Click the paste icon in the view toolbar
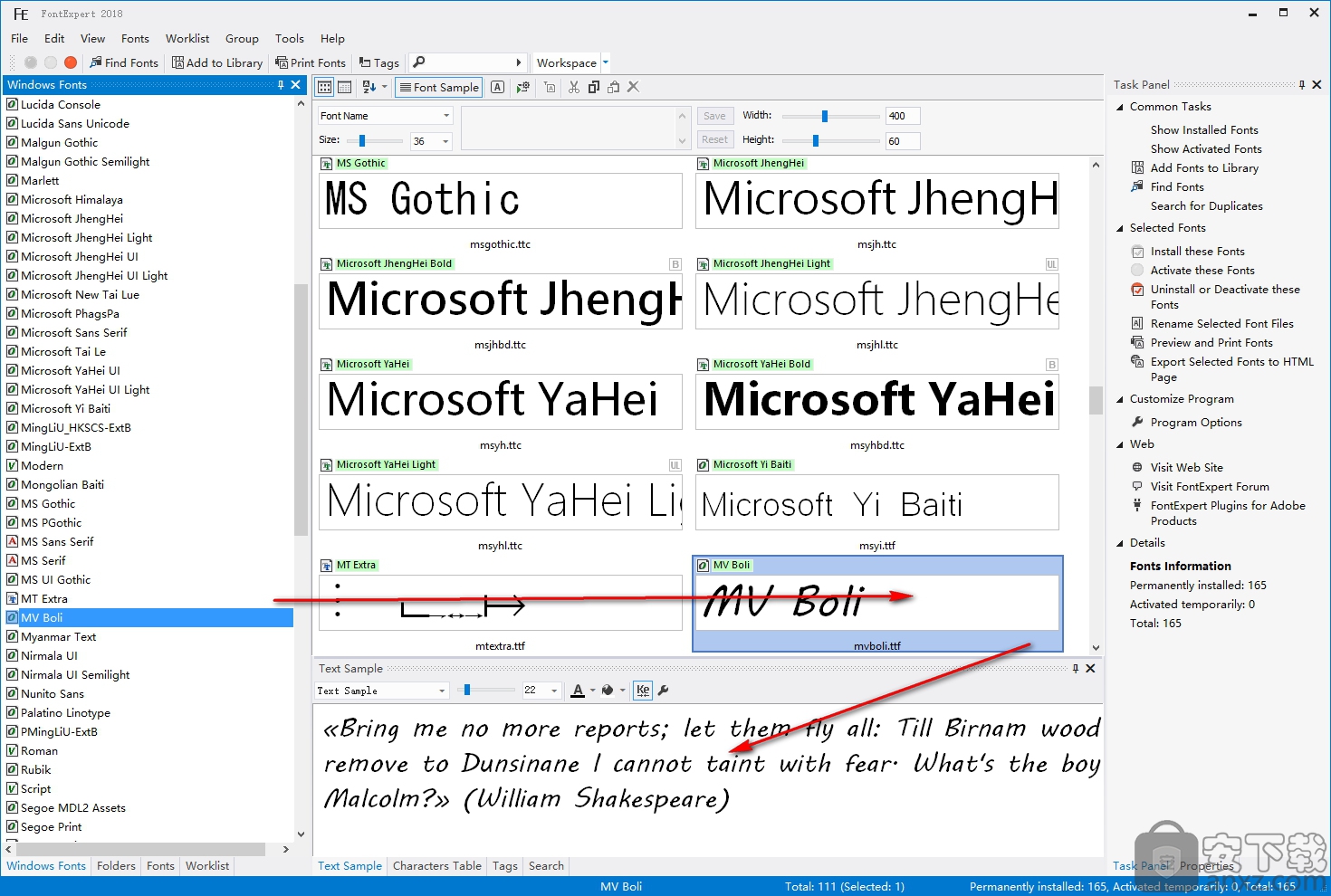Viewport: 1331px width, 896px height. 614,87
